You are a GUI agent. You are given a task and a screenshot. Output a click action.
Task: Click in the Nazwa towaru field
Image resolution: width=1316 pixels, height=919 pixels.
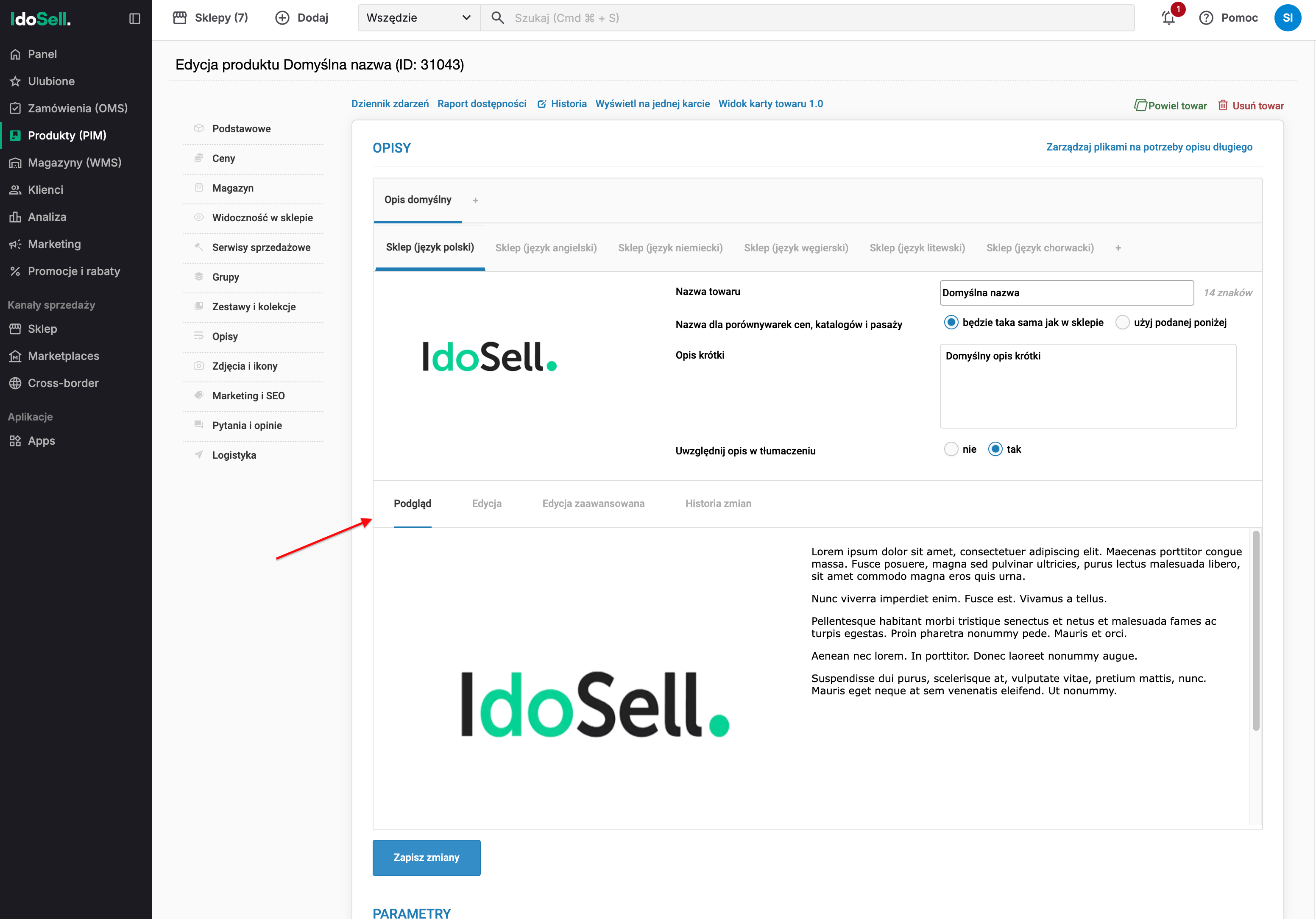(x=1067, y=293)
